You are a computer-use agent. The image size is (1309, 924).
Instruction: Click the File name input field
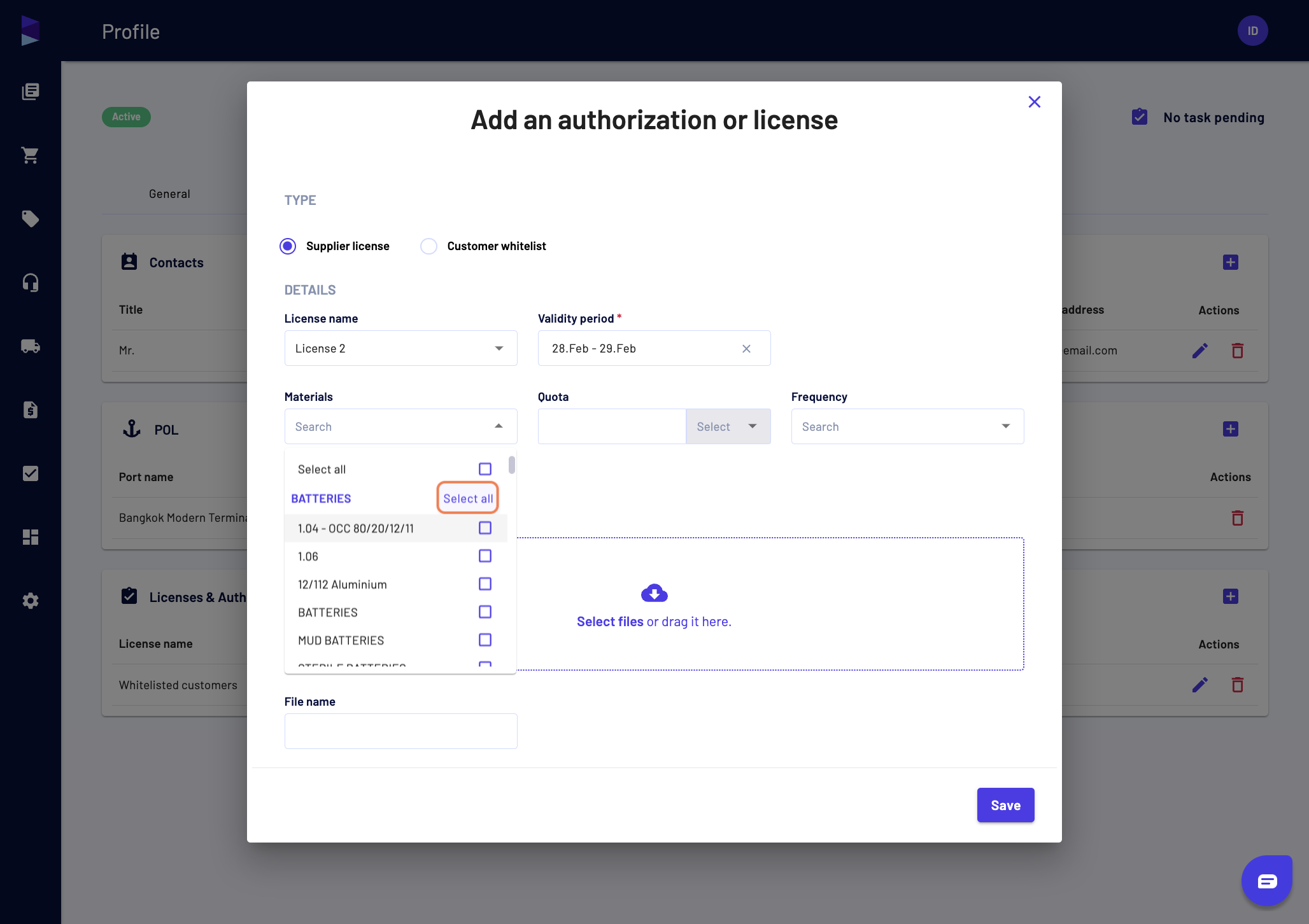coord(400,731)
